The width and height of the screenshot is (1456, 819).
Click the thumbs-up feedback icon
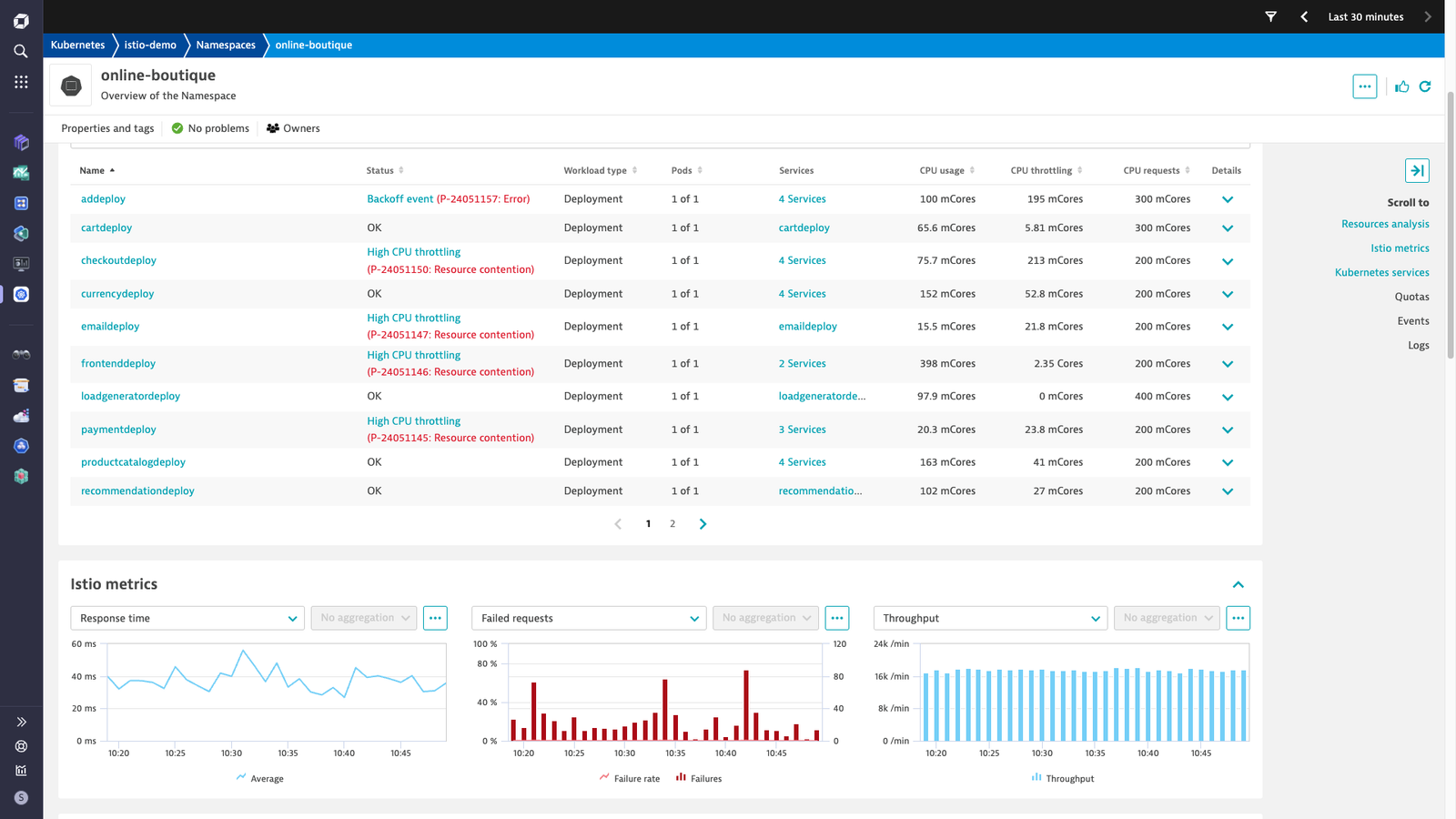(x=1402, y=86)
